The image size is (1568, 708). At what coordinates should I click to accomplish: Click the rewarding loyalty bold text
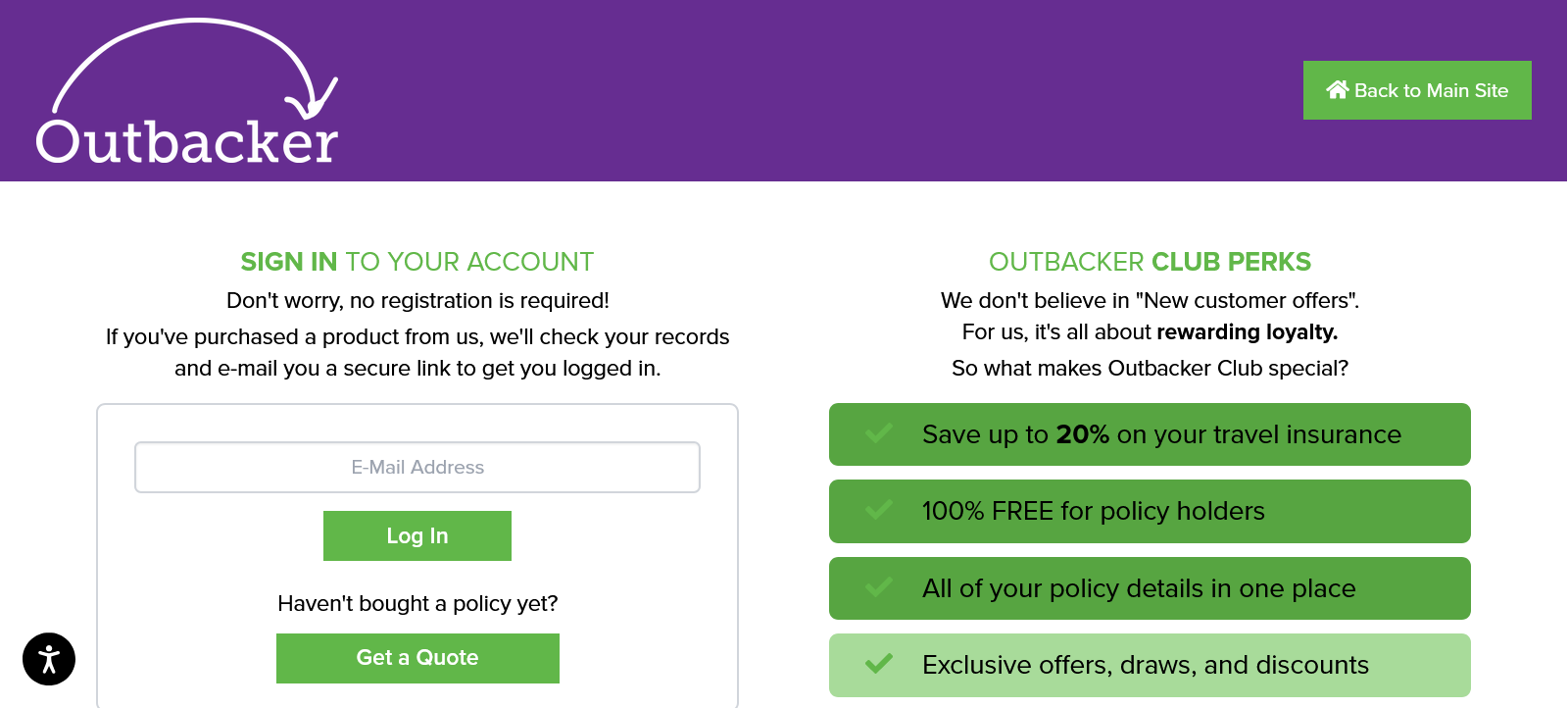[1246, 332]
